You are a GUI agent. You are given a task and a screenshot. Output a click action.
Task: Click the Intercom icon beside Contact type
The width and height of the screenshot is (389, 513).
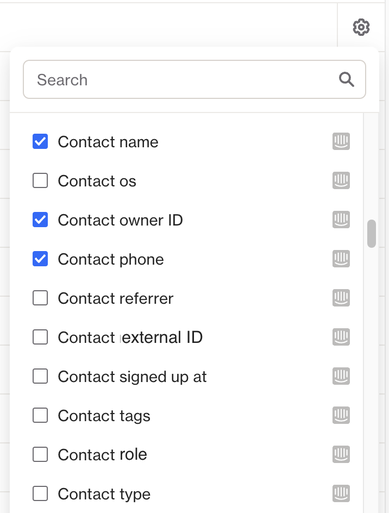(x=341, y=493)
